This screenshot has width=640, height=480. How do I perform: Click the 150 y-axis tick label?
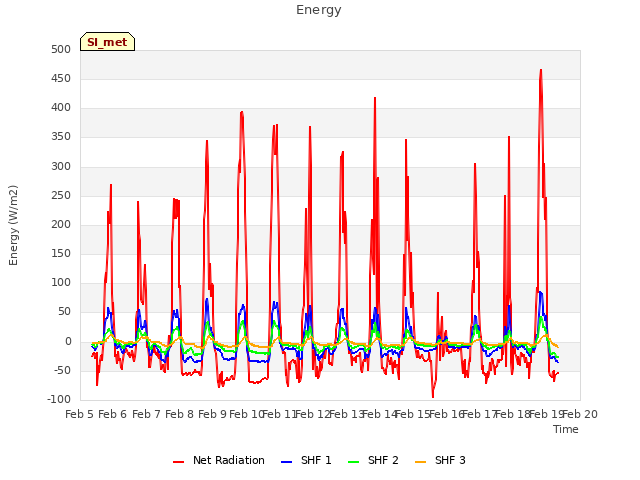pos(61,254)
